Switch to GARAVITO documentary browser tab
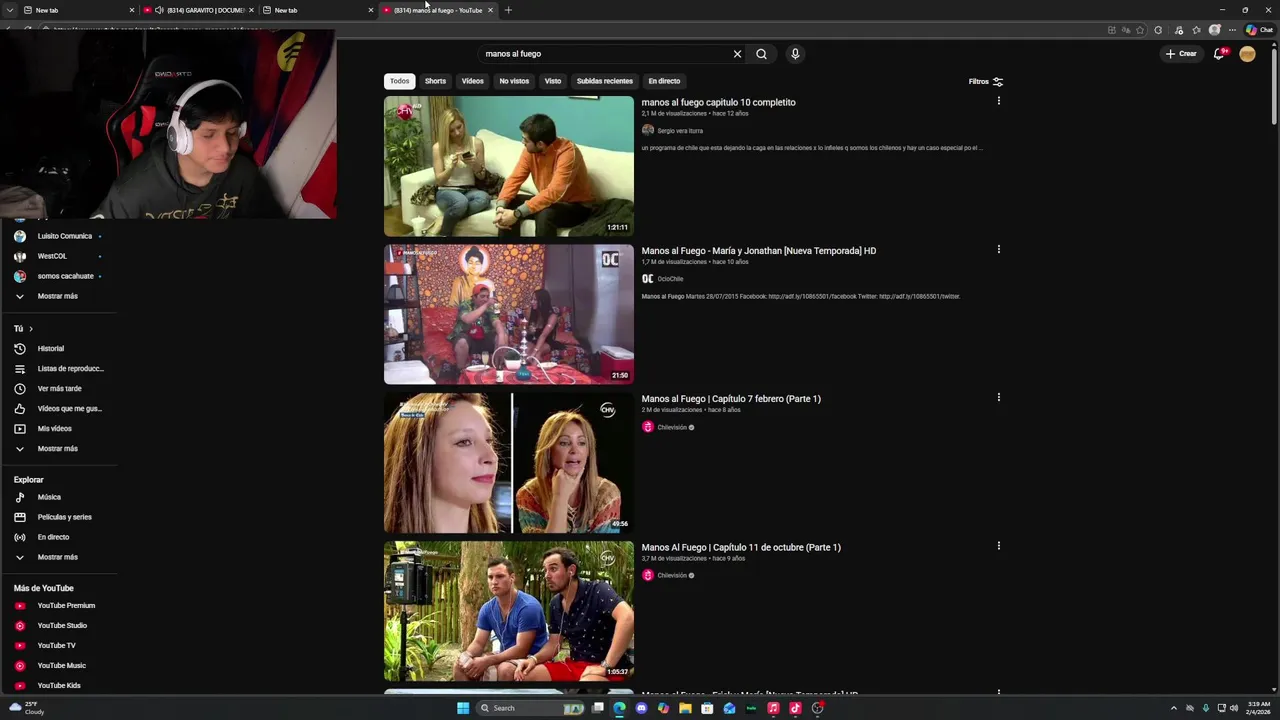Image resolution: width=1280 pixels, height=720 pixels. click(x=197, y=10)
